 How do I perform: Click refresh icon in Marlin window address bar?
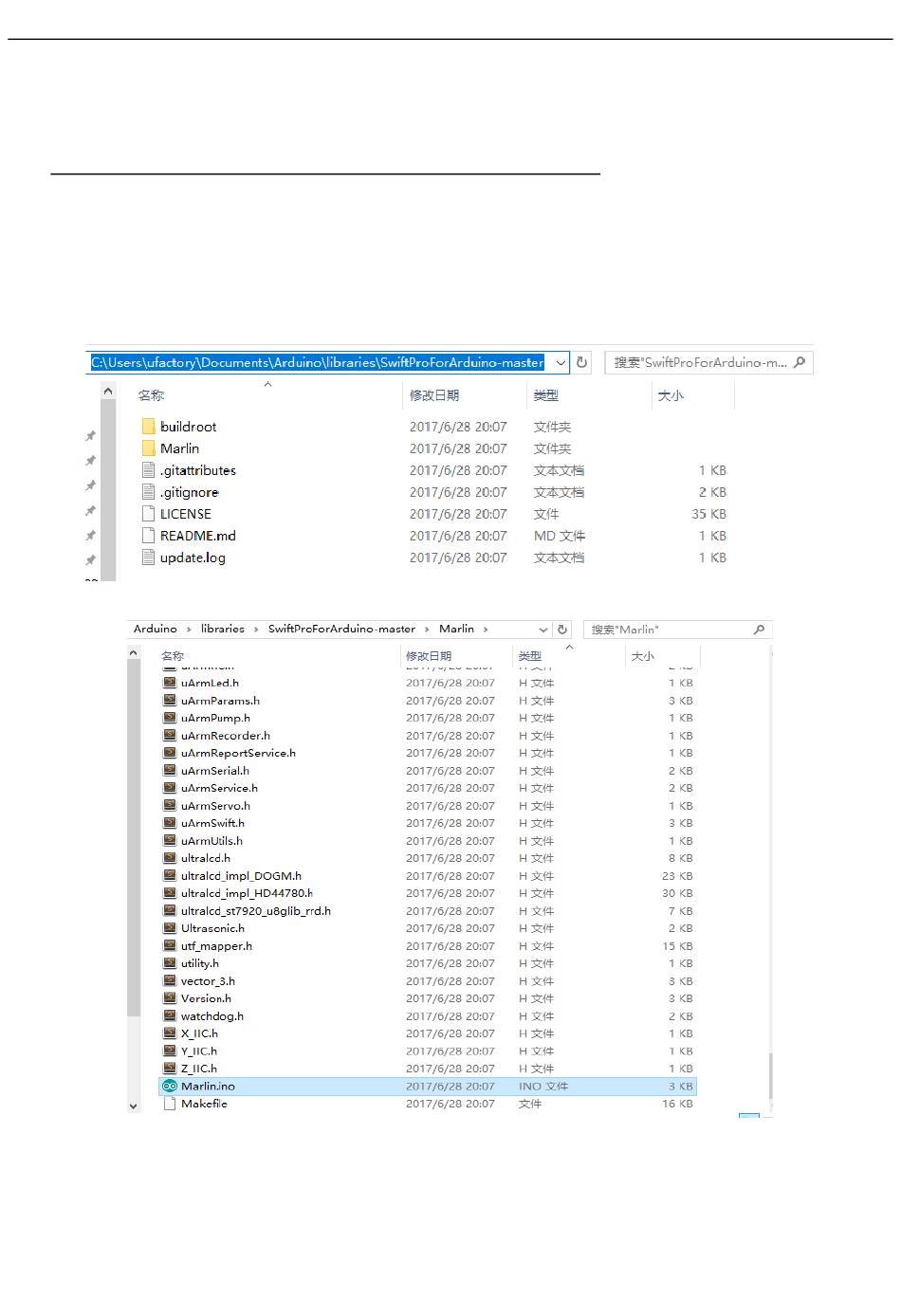tap(562, 630)
